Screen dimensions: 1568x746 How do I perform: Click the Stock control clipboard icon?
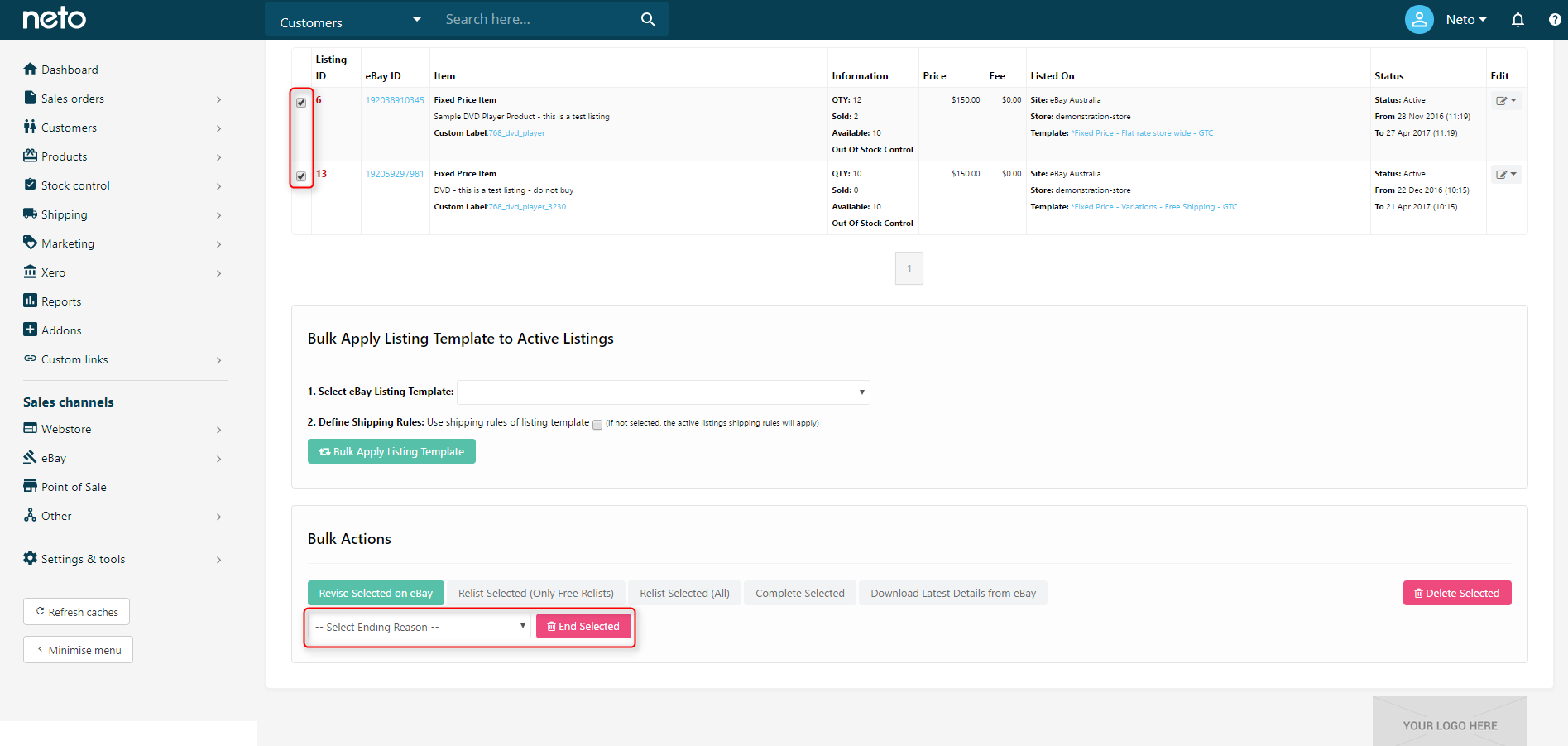coord(31,185)
